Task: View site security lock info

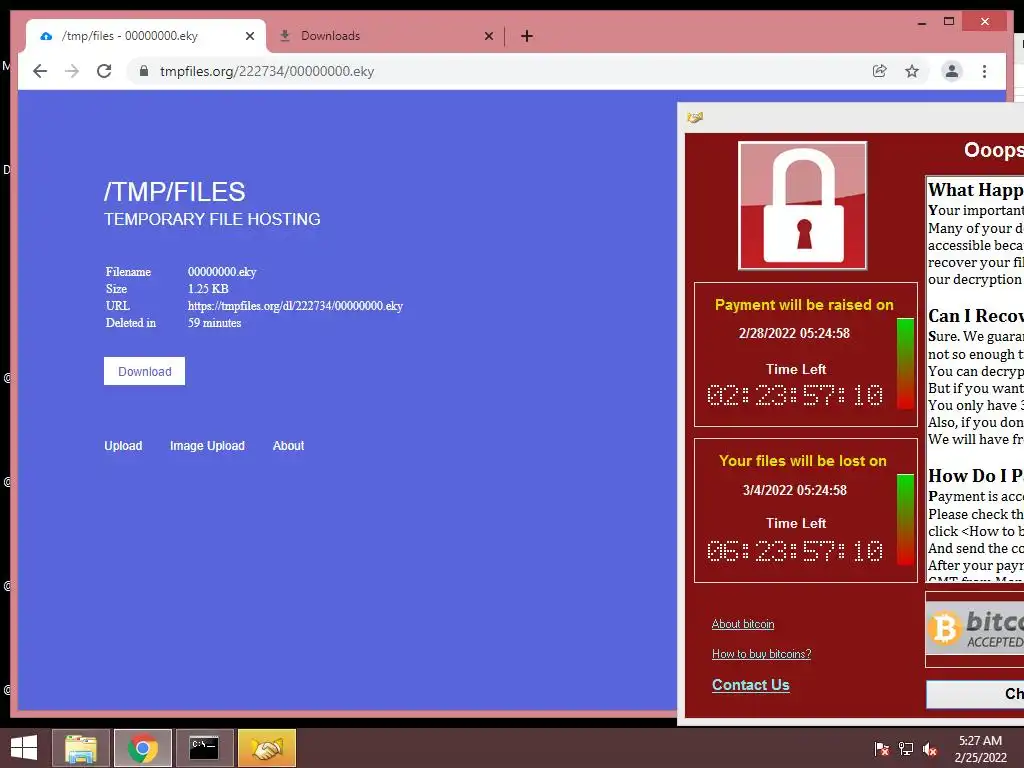Action: click(144, 71)
